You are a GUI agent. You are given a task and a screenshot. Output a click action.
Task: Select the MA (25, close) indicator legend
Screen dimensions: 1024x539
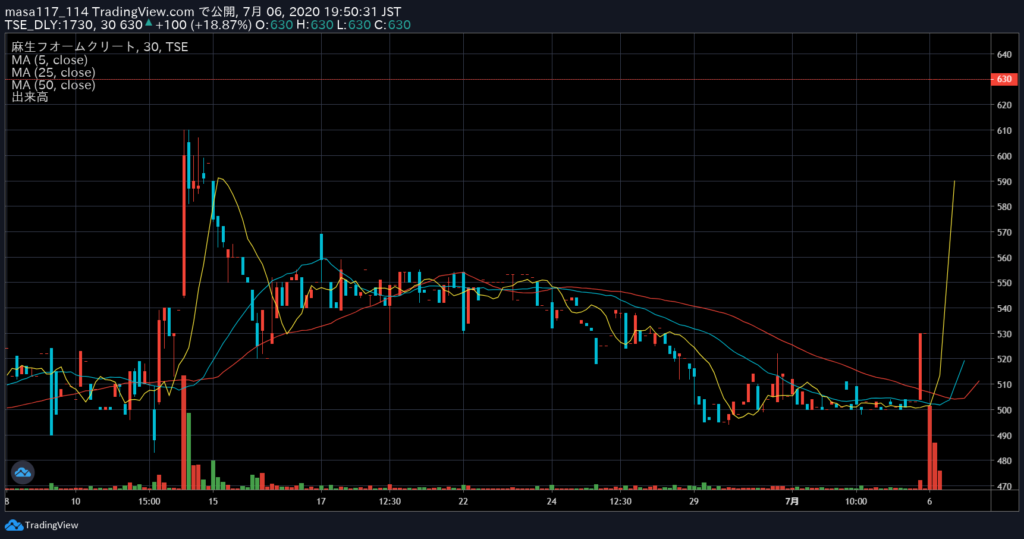coord(53,72)
